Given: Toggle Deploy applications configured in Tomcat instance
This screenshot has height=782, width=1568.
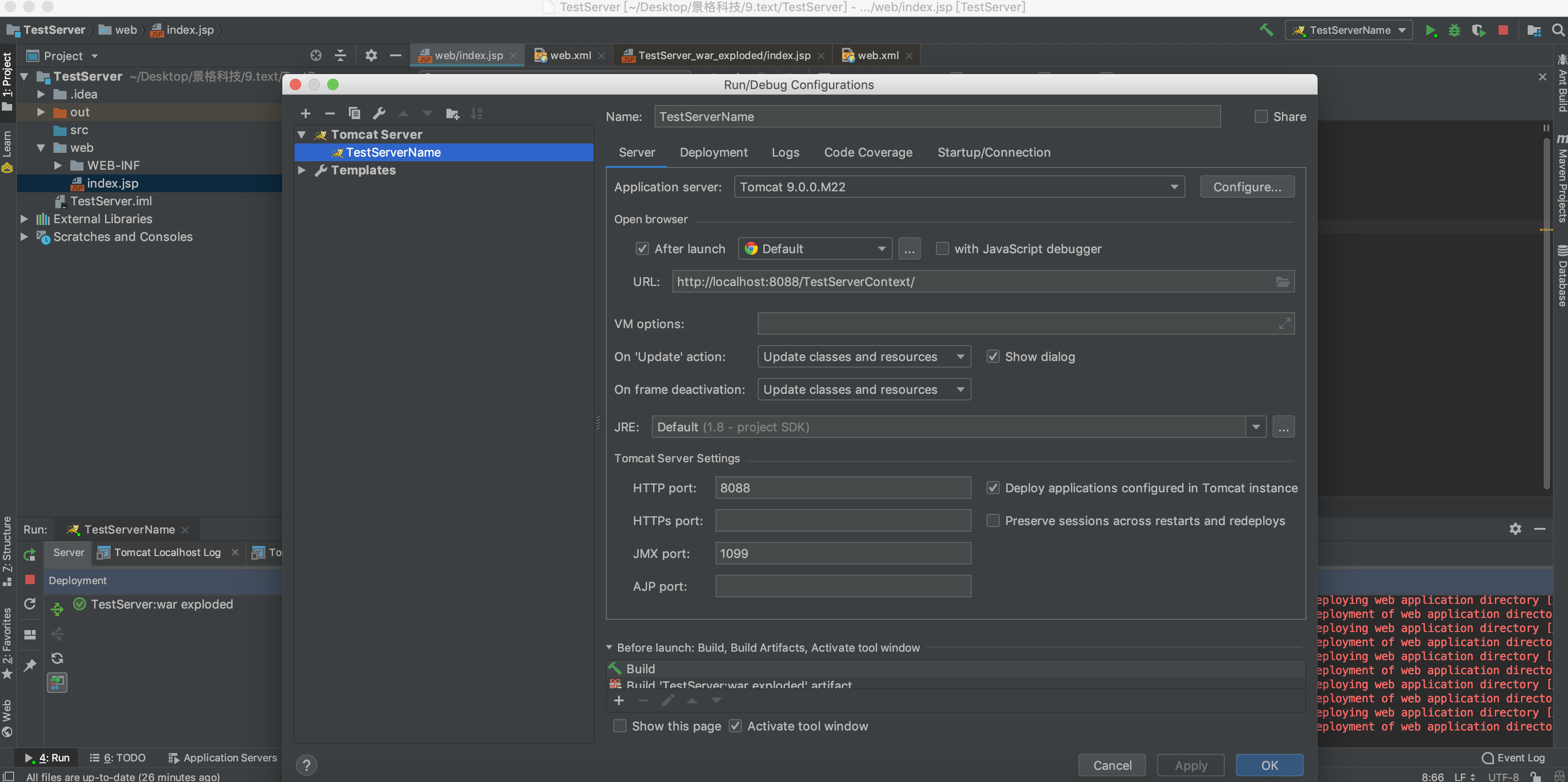Looking at the screenshot, I should click(992, 488).
